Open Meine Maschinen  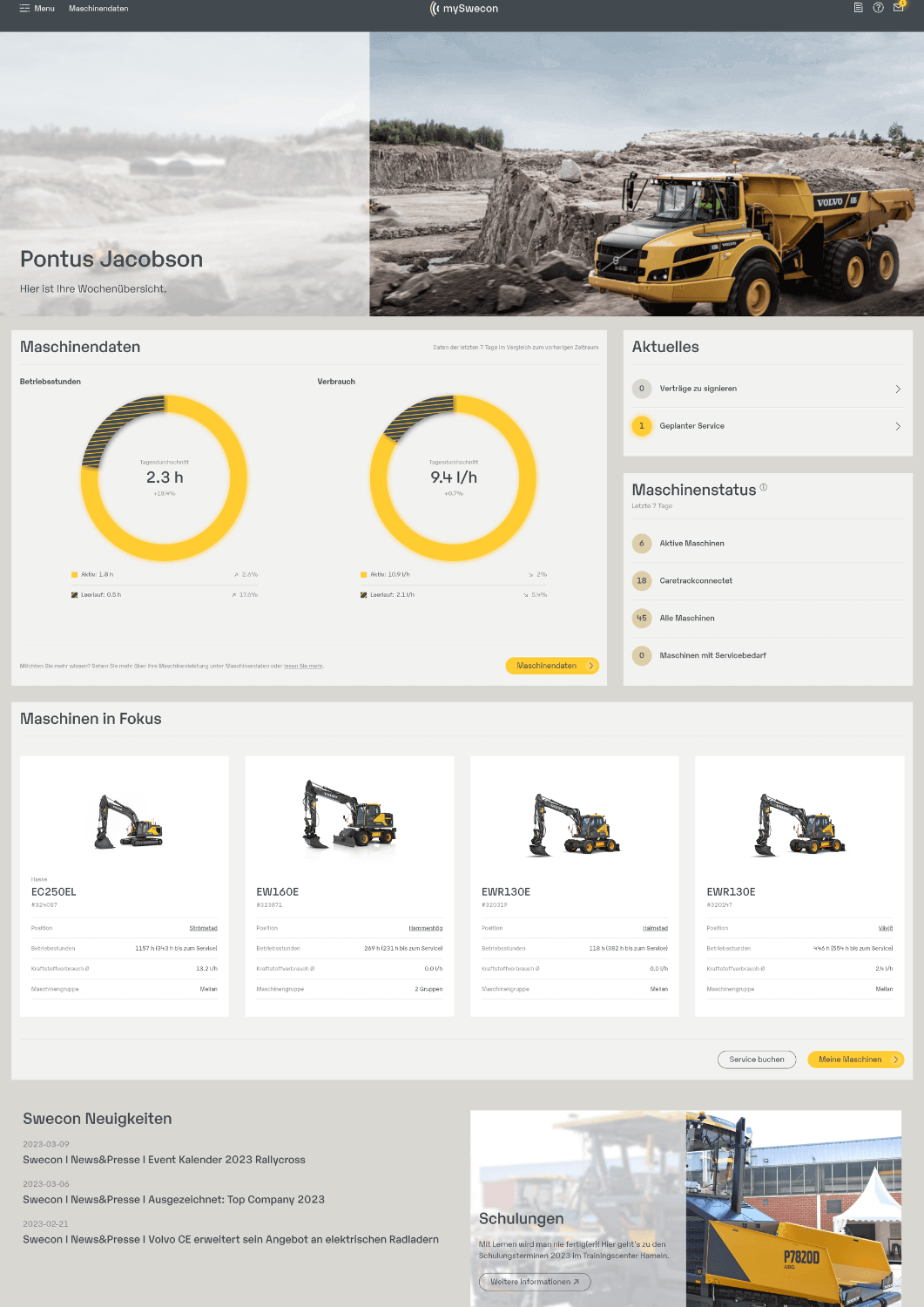(x=856, y=1060)
